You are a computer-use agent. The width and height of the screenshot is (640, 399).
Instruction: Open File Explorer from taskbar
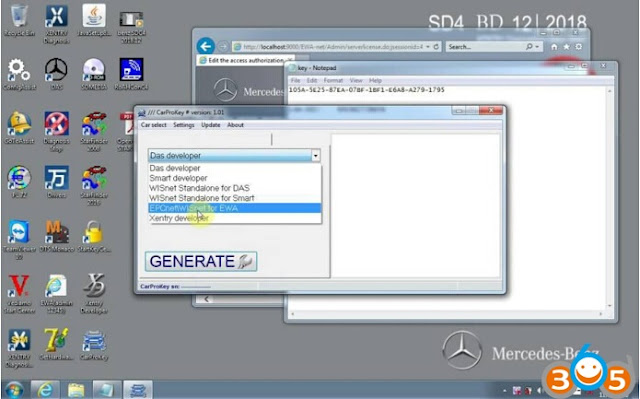(x=76, y=390)
